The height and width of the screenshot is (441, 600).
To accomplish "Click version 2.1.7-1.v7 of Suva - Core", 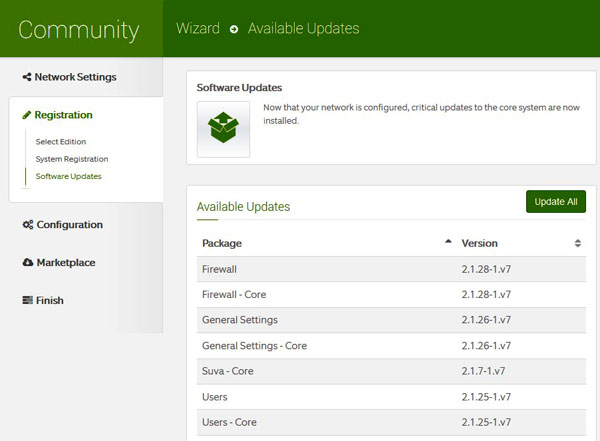I will [x=483, y=371].
